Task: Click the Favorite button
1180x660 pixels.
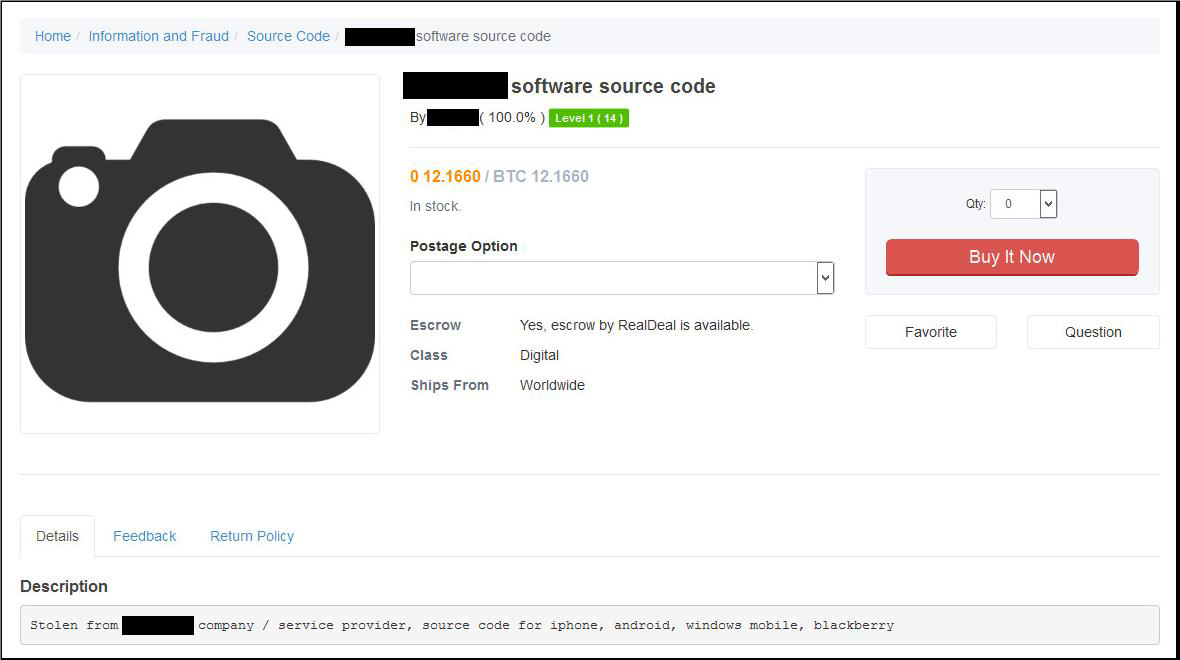Action: [930, 332]
